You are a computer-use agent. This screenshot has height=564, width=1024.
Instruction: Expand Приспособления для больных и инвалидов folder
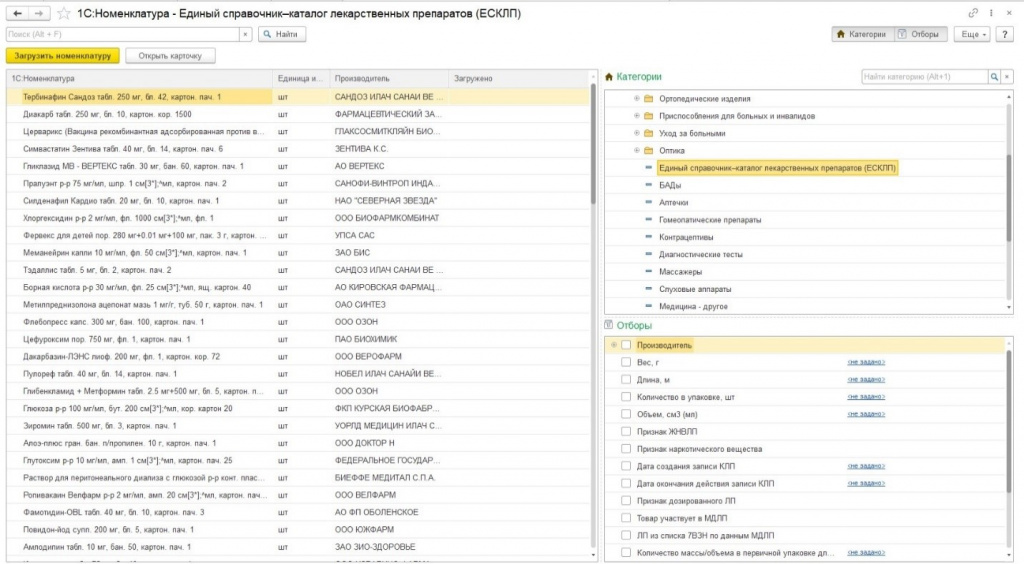pyautogui.click(x=637, y=116)
